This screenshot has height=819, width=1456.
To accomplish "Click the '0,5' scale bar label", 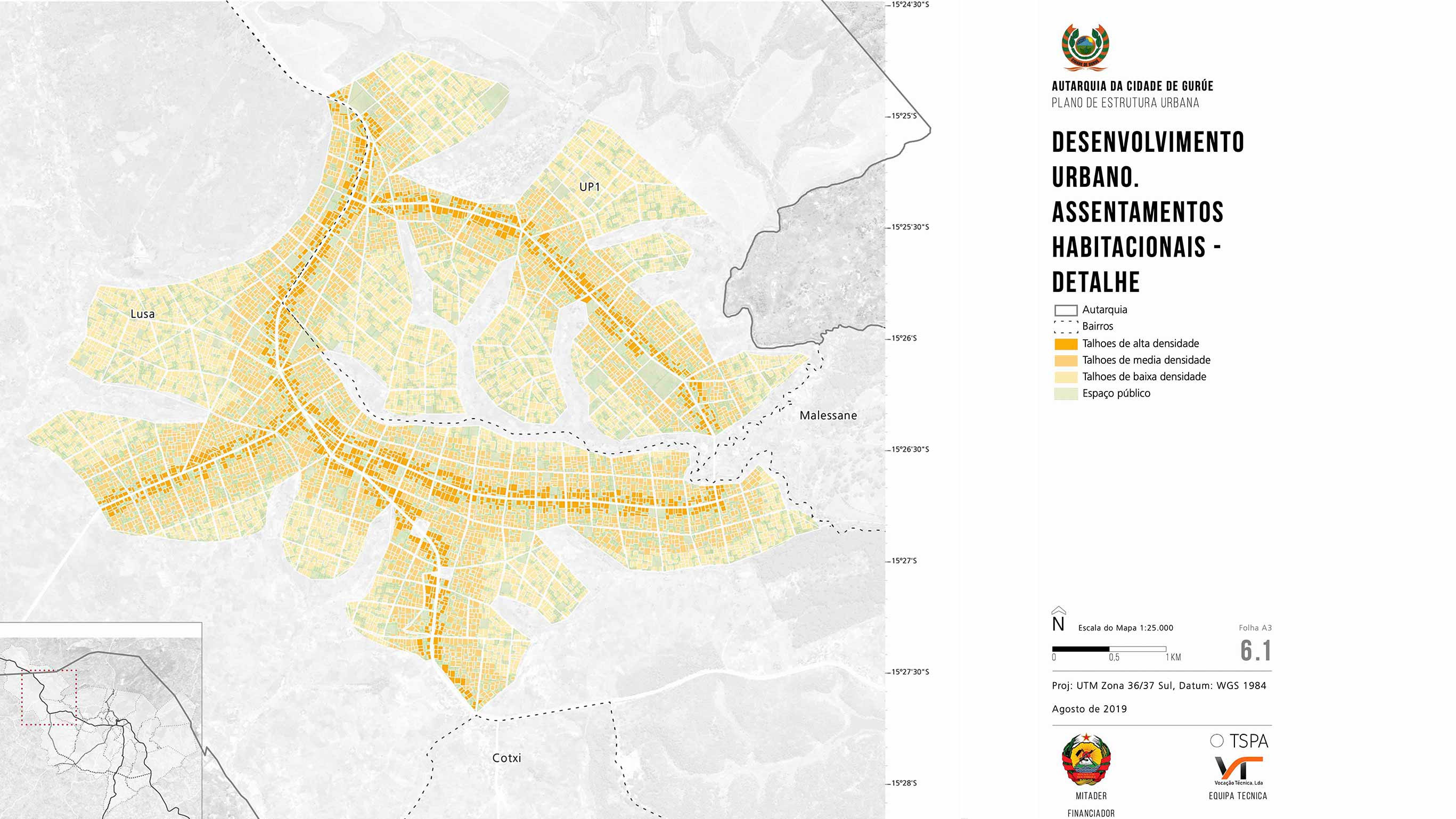I will (x=1114, y=657).
